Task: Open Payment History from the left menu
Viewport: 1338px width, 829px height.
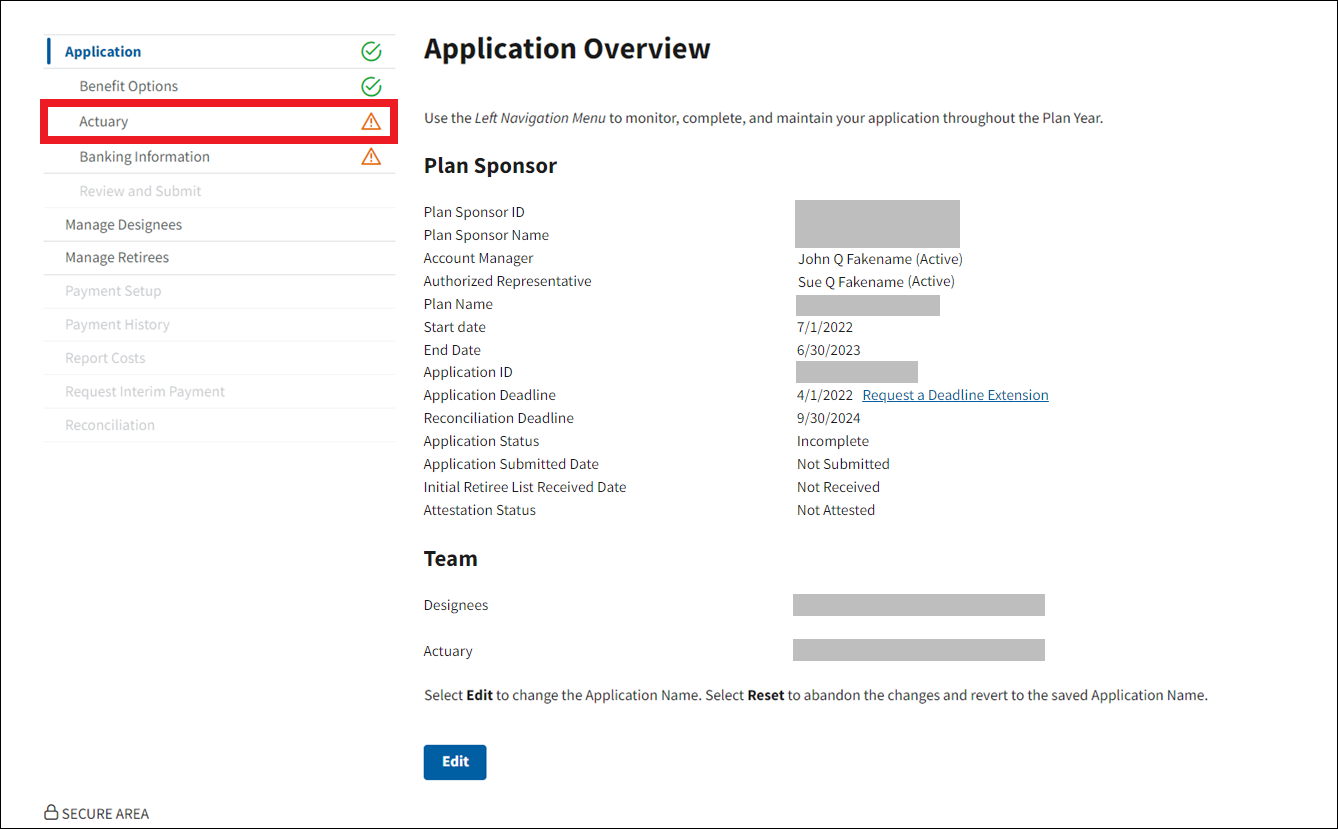Action: pyautogui.click(x=117, y=325)
